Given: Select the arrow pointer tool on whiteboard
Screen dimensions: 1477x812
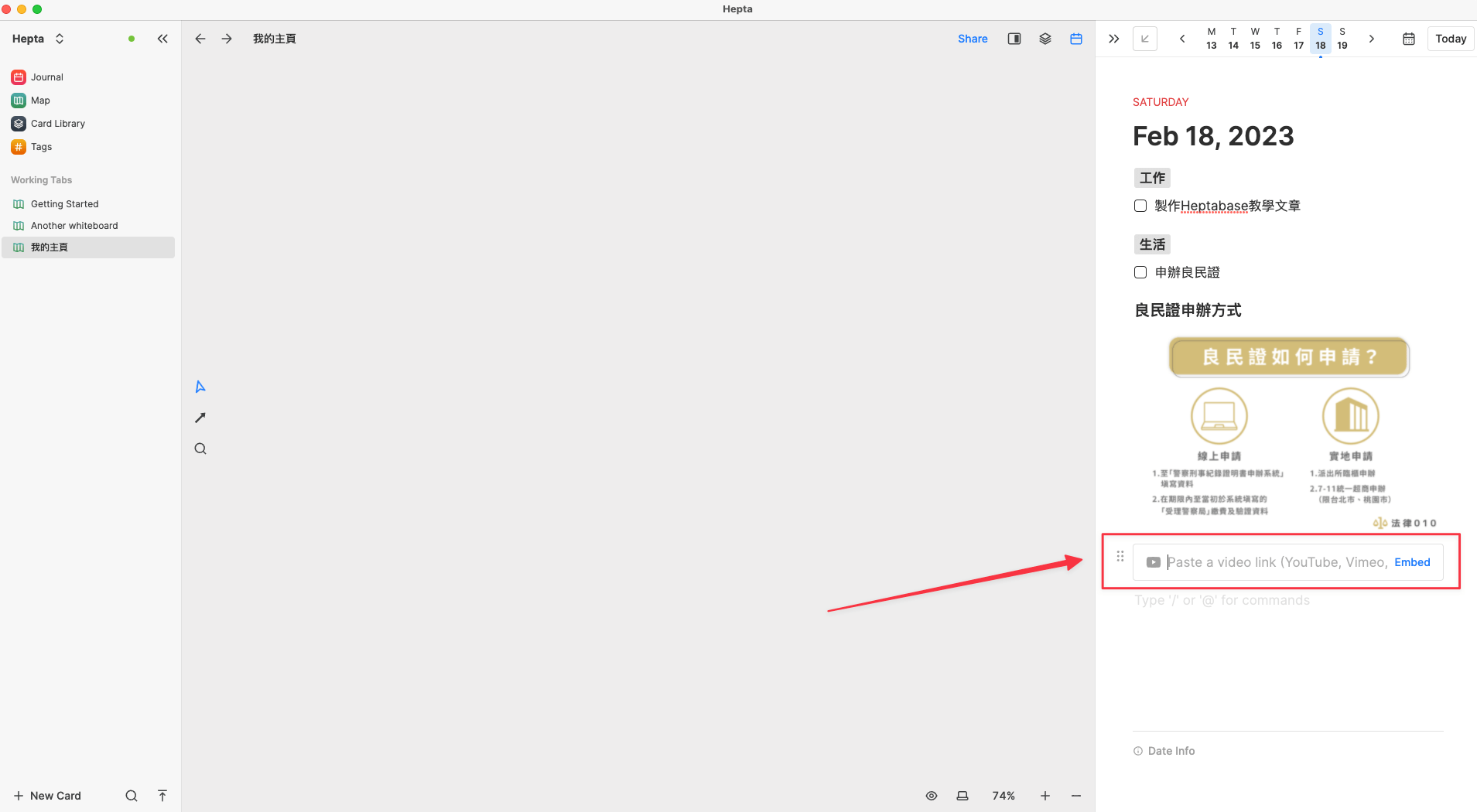Looking at the screenshot, I should pos(200,387).
